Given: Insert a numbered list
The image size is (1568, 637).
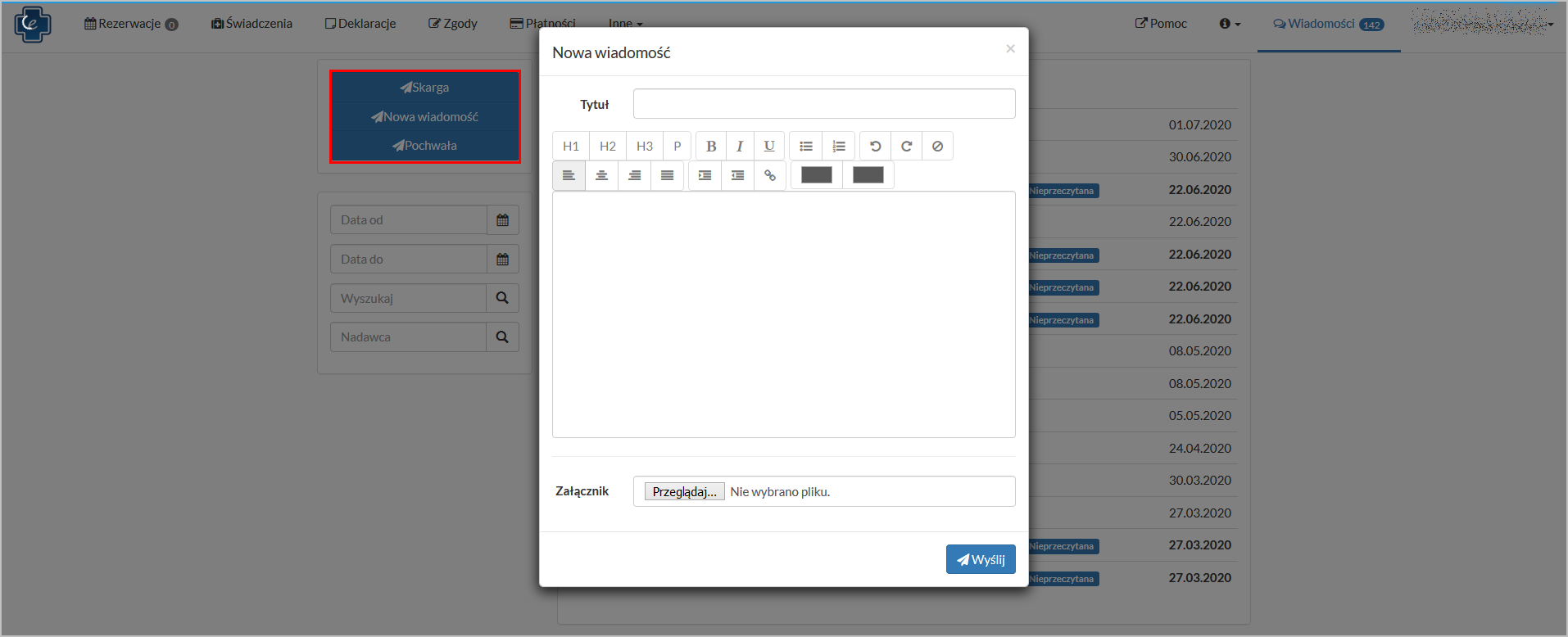Looking at the screenshot, I should [839, 147].
